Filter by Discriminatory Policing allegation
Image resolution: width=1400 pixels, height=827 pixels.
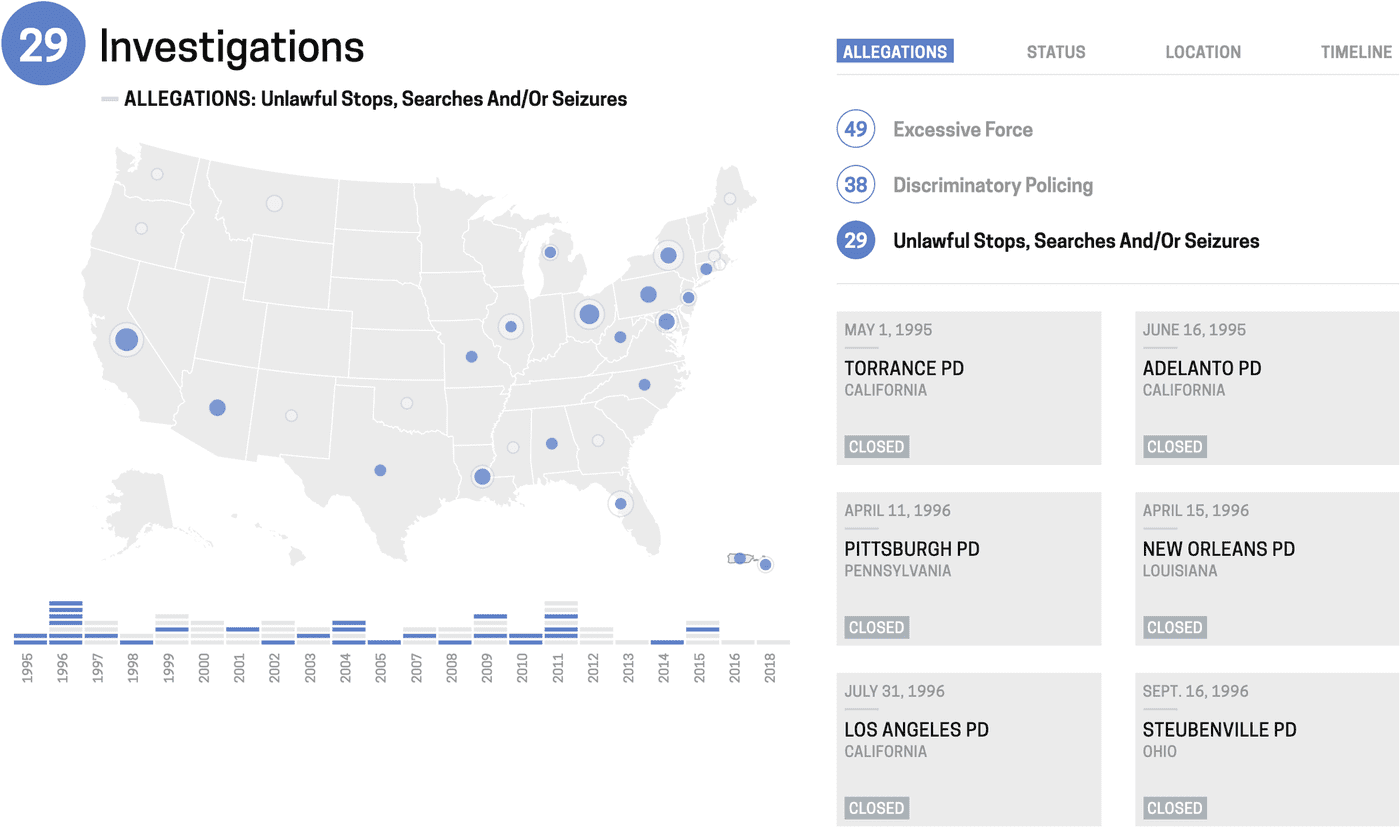pos(965,185)
